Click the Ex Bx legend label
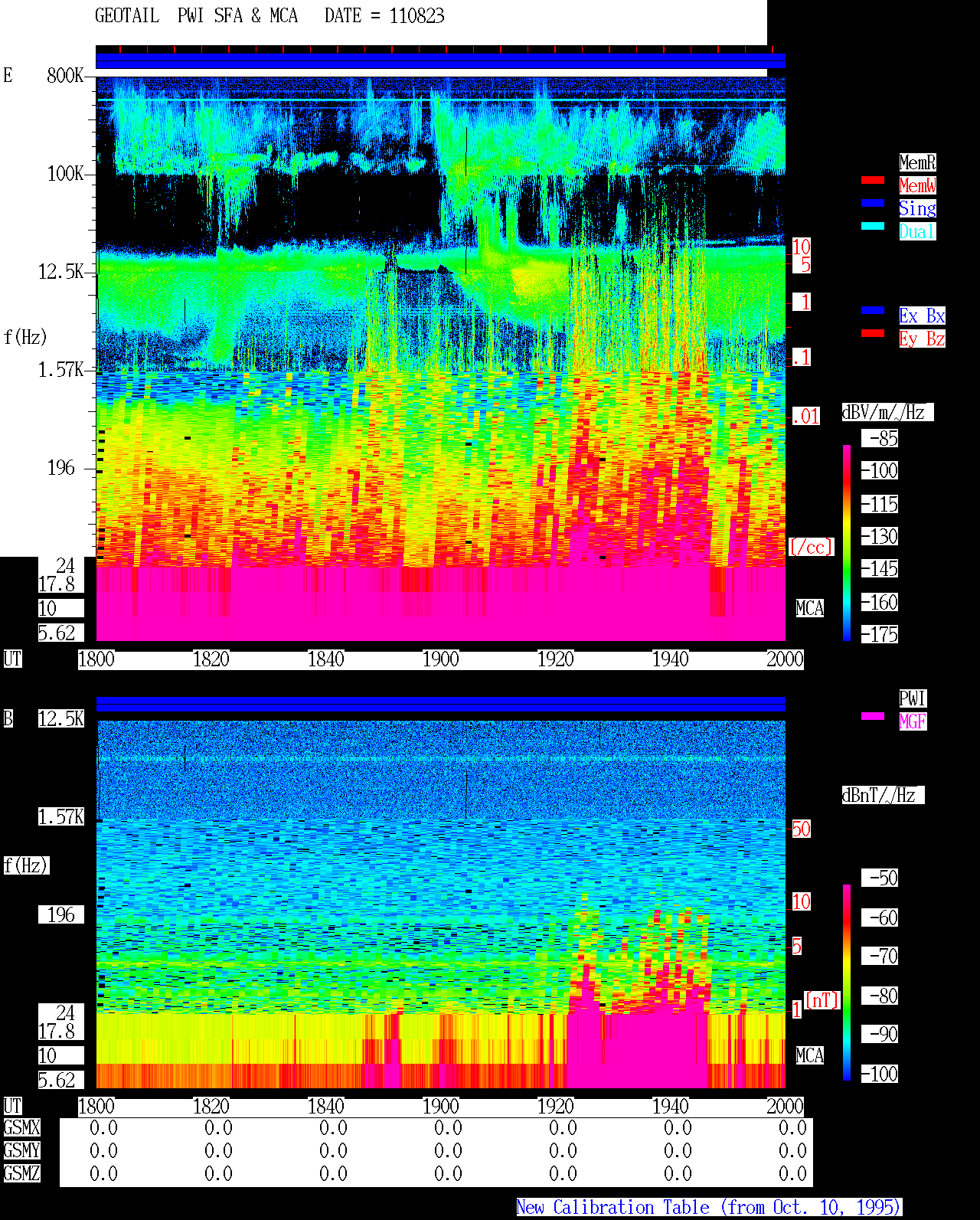The height and width of the screenshot is (1220, 980). [922, 316]
